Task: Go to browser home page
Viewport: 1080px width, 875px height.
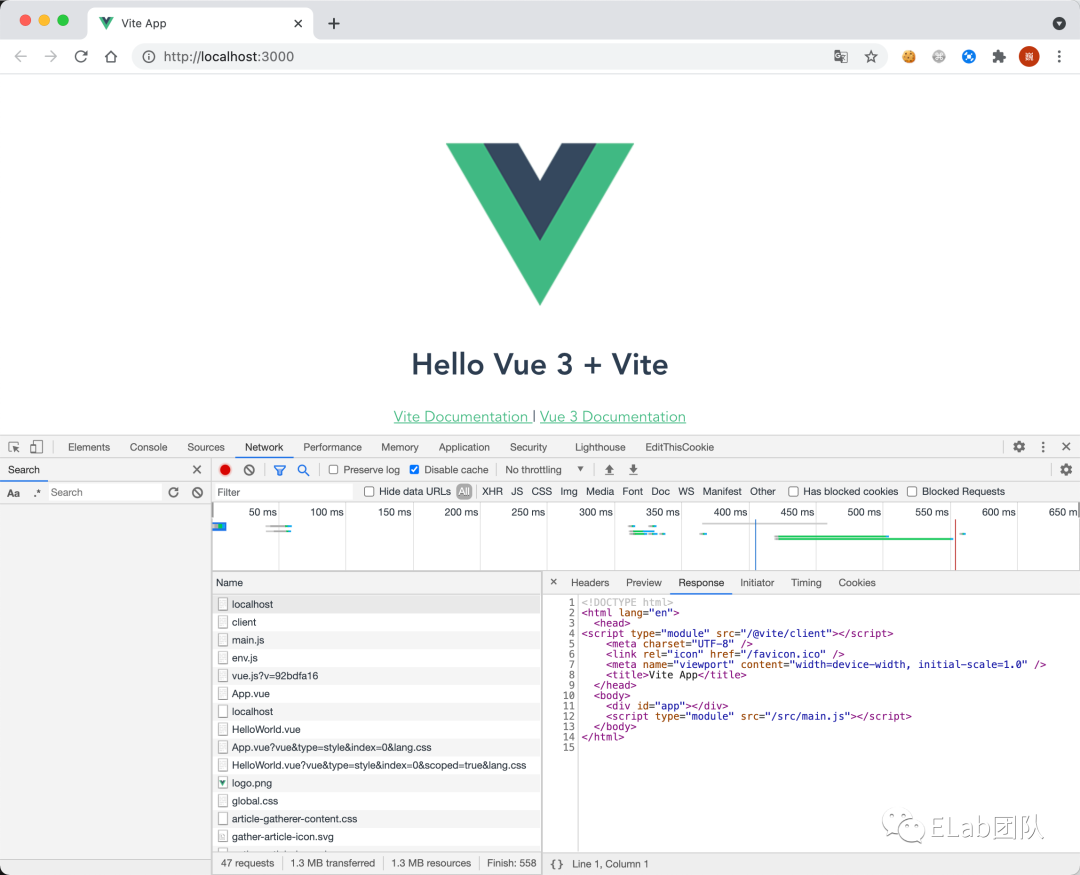Action: 111,56
